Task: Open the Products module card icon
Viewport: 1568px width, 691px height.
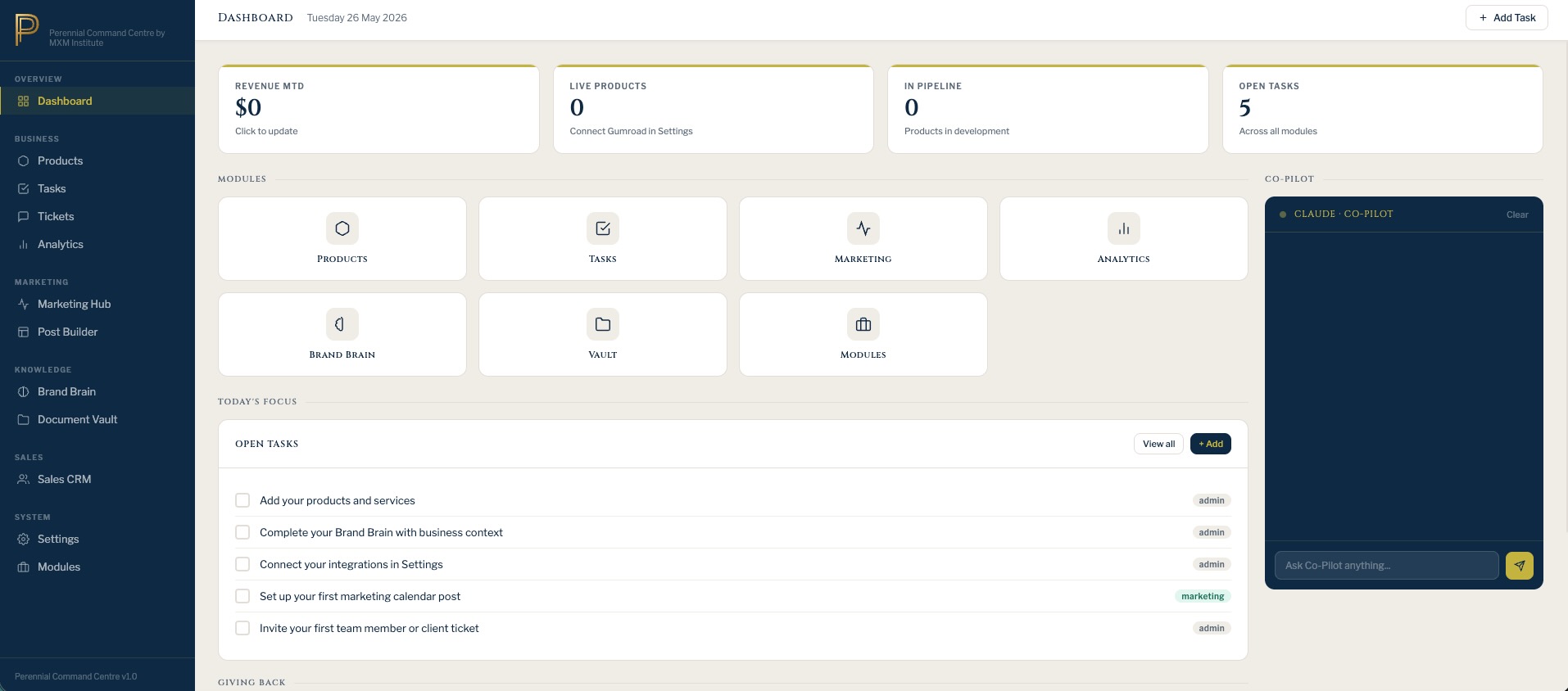Action: pyautogui.click(x=342, y=228)
